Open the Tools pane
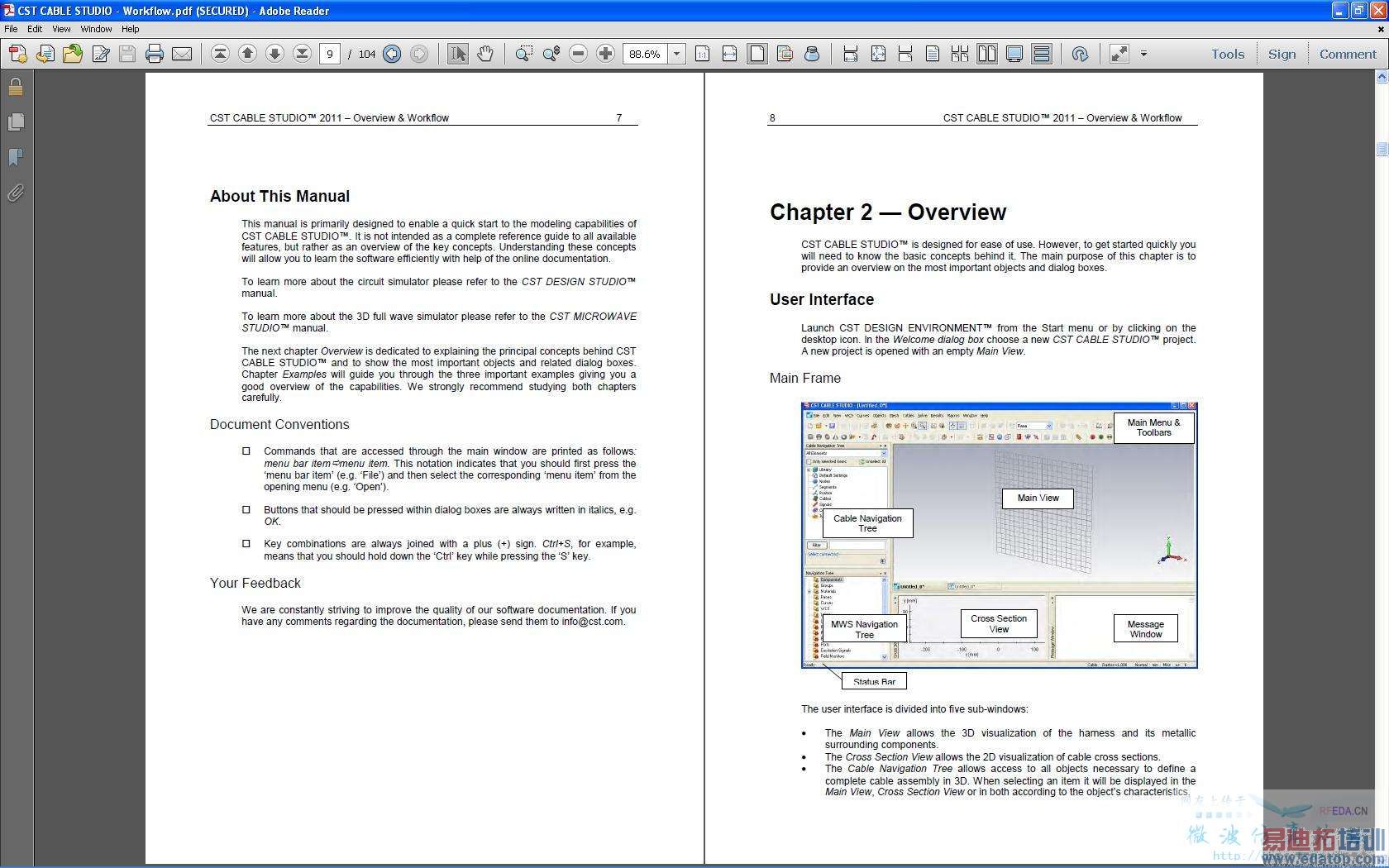The width and height of the screenshot is (1389, 868). 1228,54
